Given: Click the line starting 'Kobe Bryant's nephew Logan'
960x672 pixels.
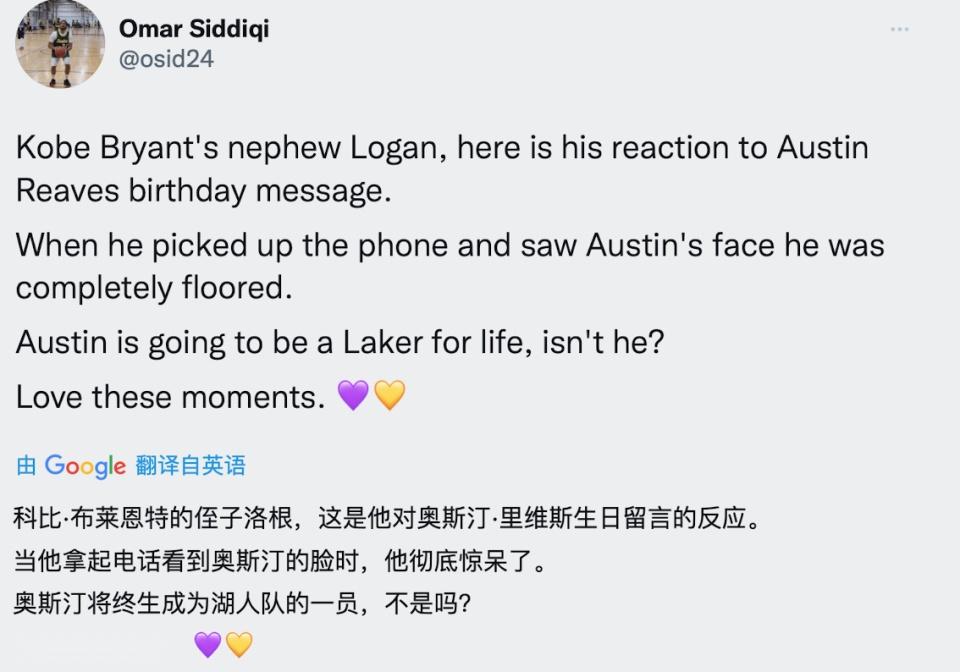Looking at the screenshot, I should tap(442, 149).
